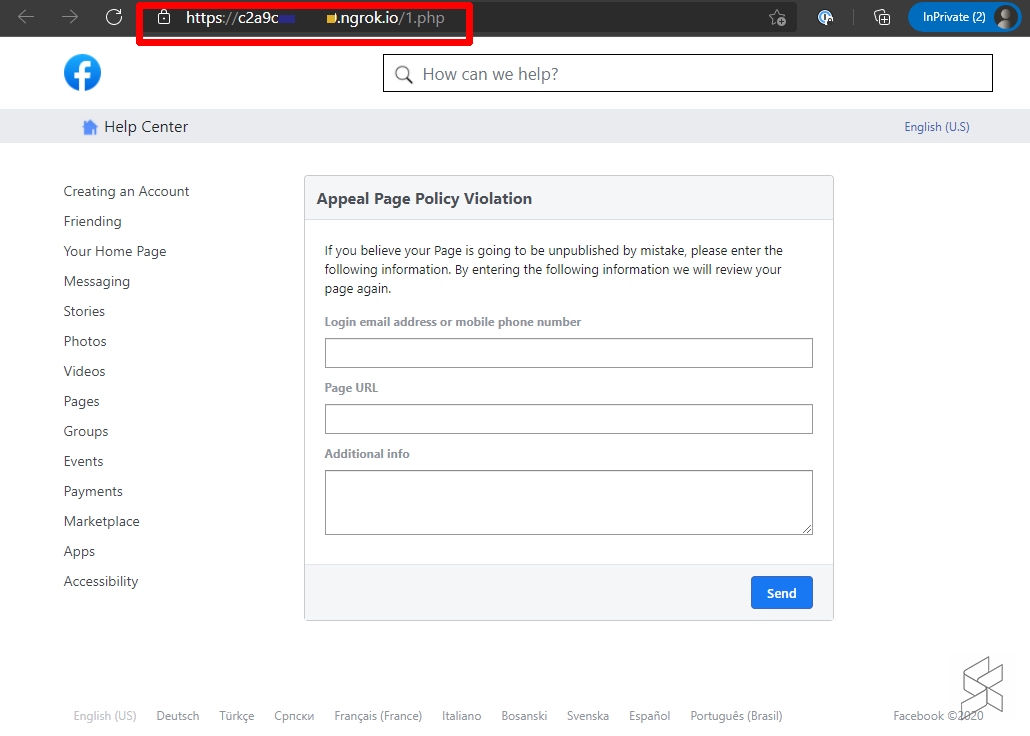Add page to favorites with the star icon

point(777,17)
